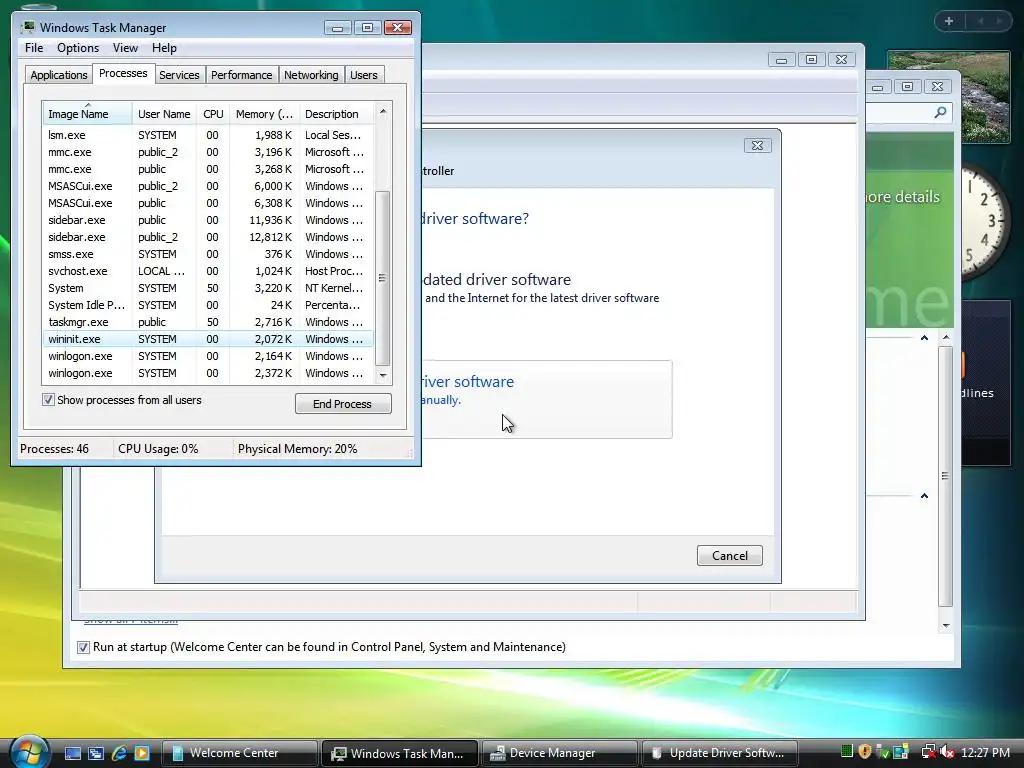The image size is (1024, 768).
Task: Click the network connection tray icon
Action: pyautogui.click(x=928, y=752)
